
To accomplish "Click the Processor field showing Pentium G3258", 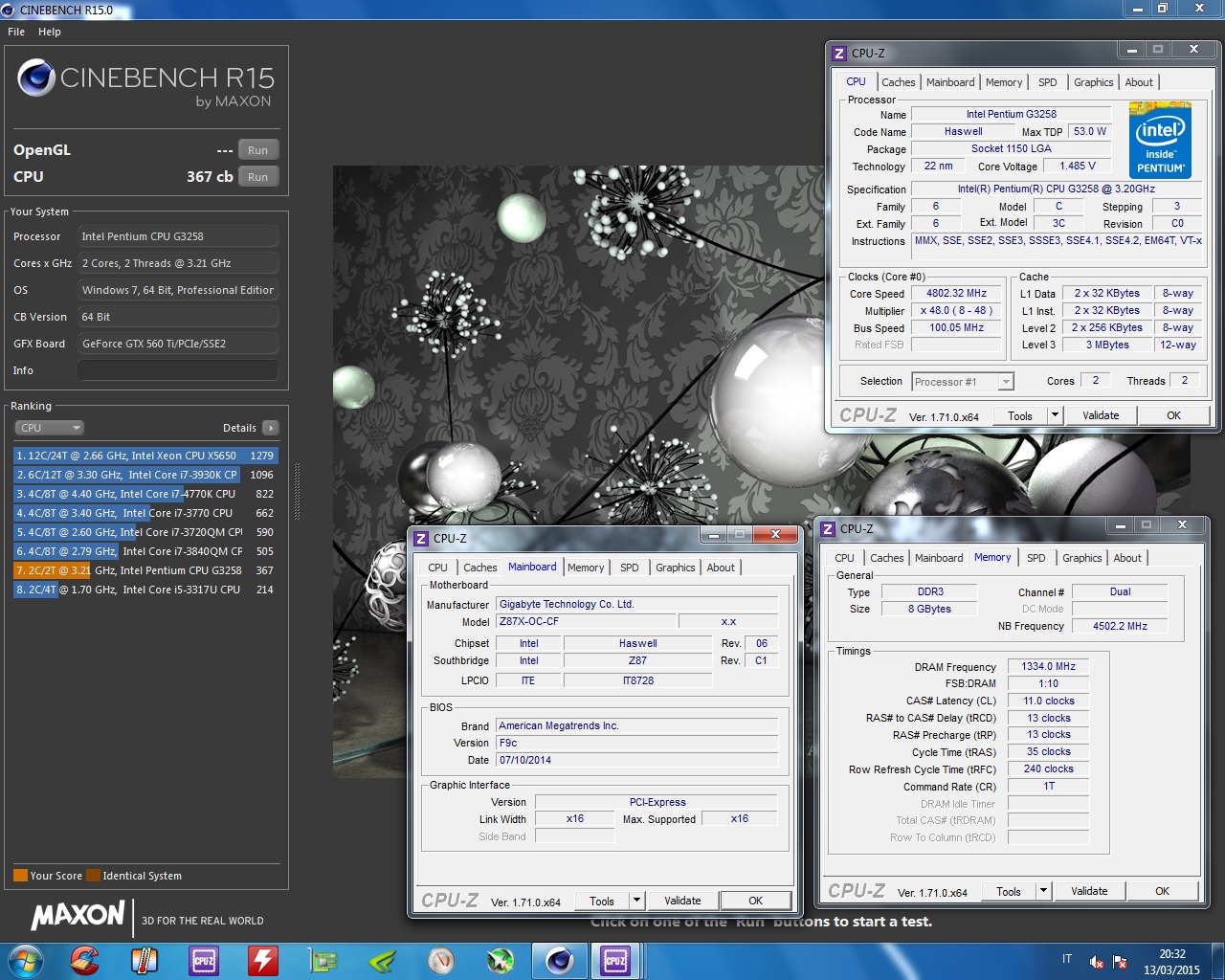I will (x=178, y=236).
